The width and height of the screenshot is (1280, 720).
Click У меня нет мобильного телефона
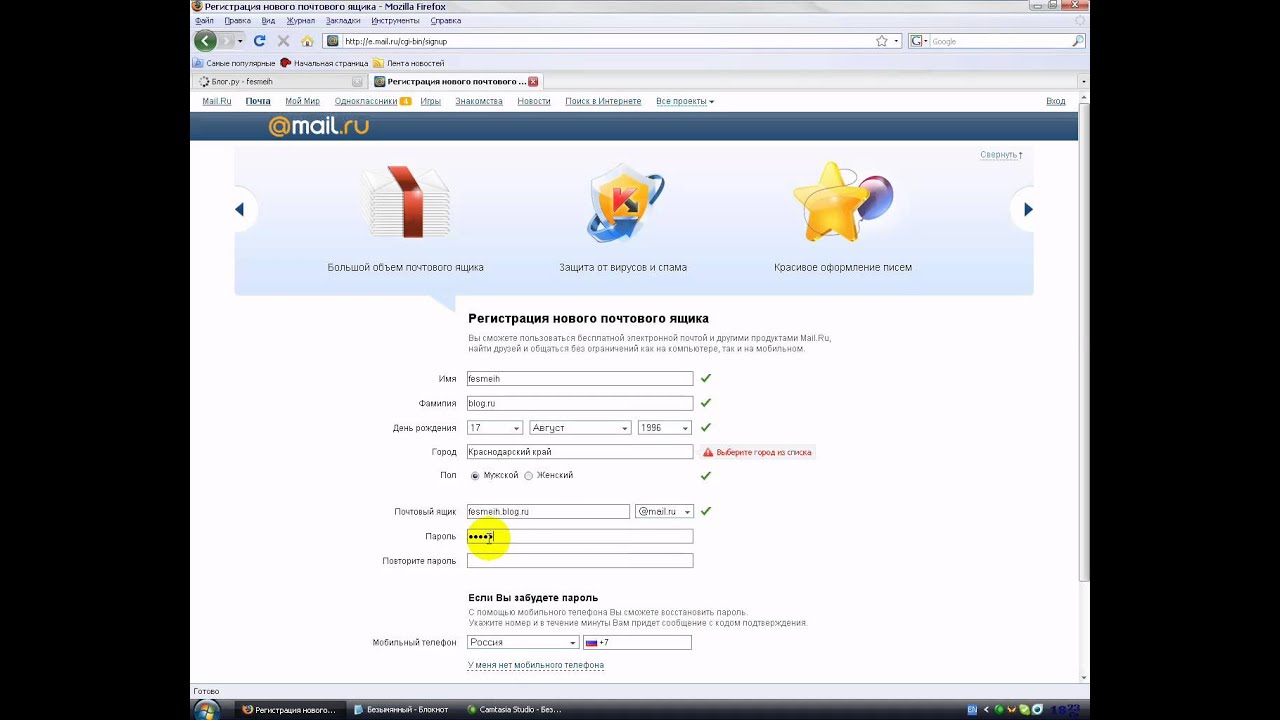tap(536, 665)
